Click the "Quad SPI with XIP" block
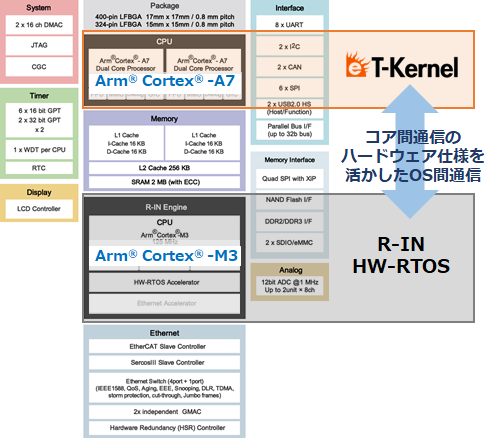 pyautogui.click(x=290, y=179)
